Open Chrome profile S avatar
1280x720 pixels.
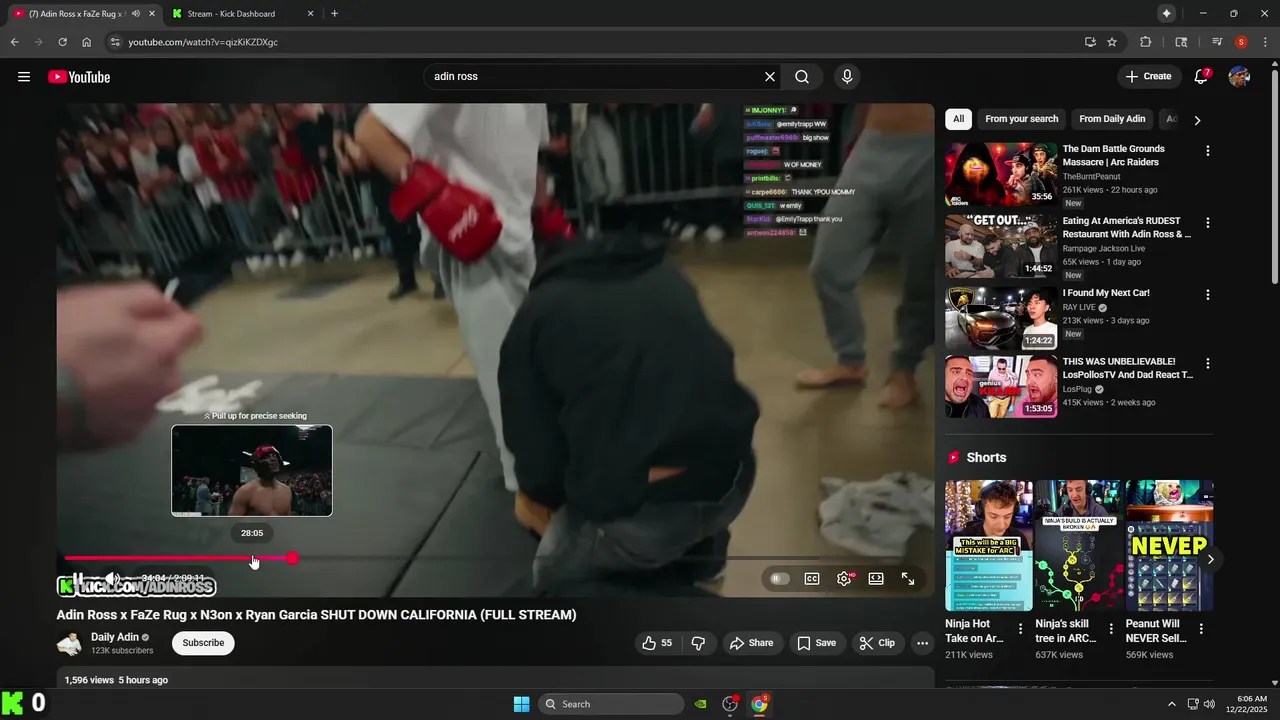(x=1241, y=42)
